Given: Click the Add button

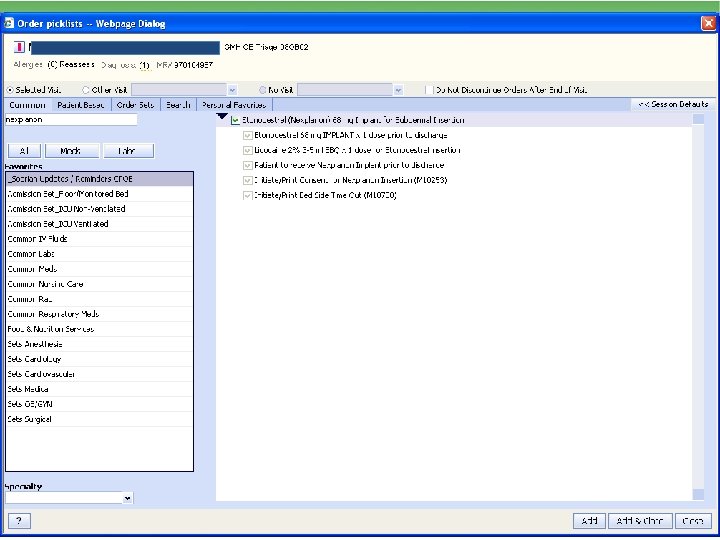Looking at the screenshot, I should 590,521.
